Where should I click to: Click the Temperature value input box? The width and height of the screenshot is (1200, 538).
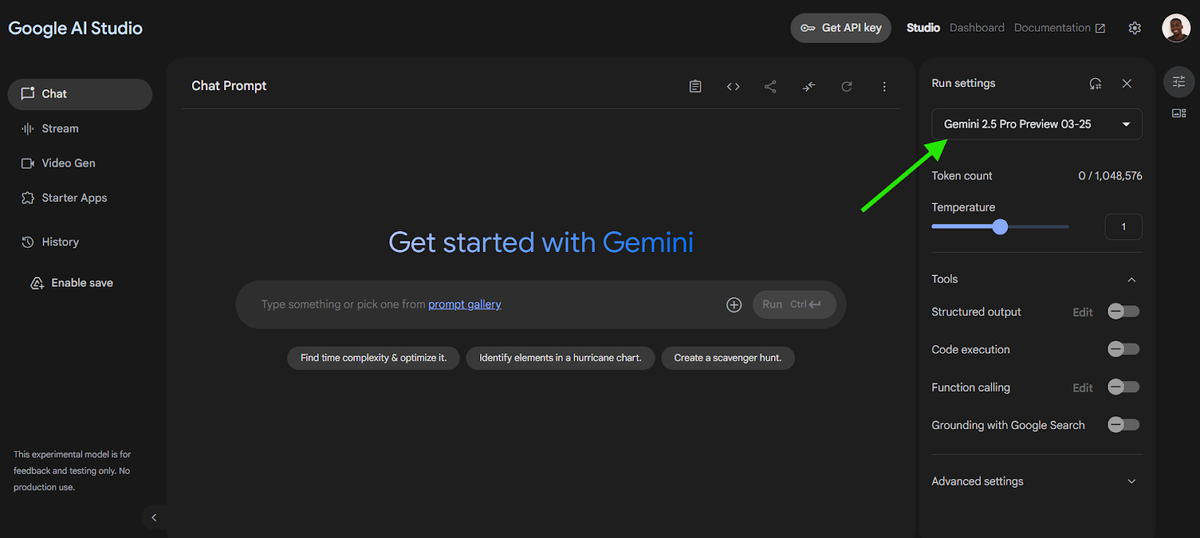point(1123,227)
